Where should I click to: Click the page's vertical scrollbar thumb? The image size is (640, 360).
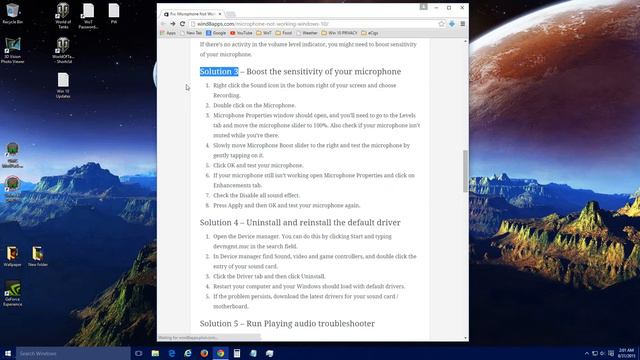point(465,171)
